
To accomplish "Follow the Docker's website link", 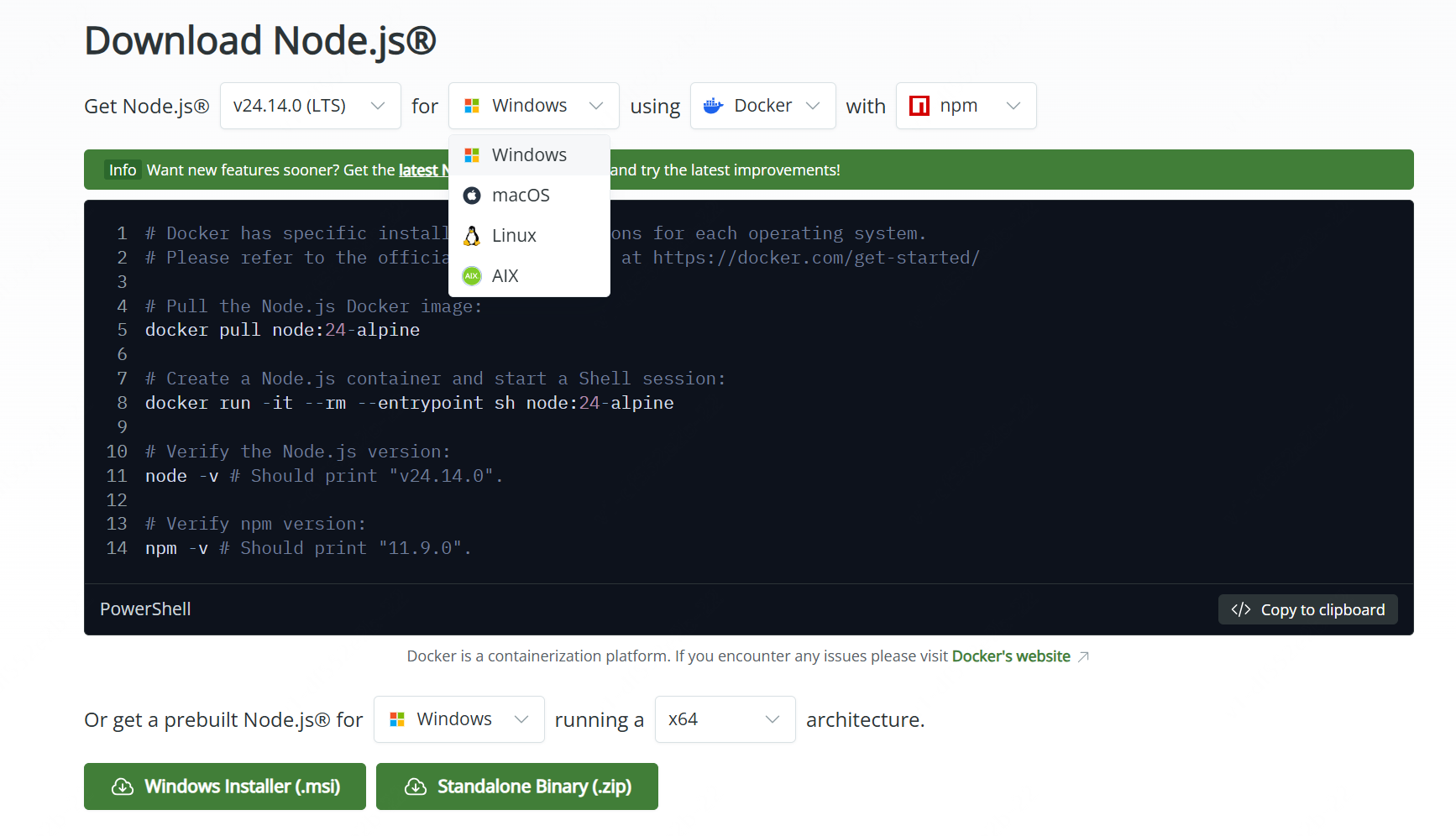I will [x=1010, y=656].
